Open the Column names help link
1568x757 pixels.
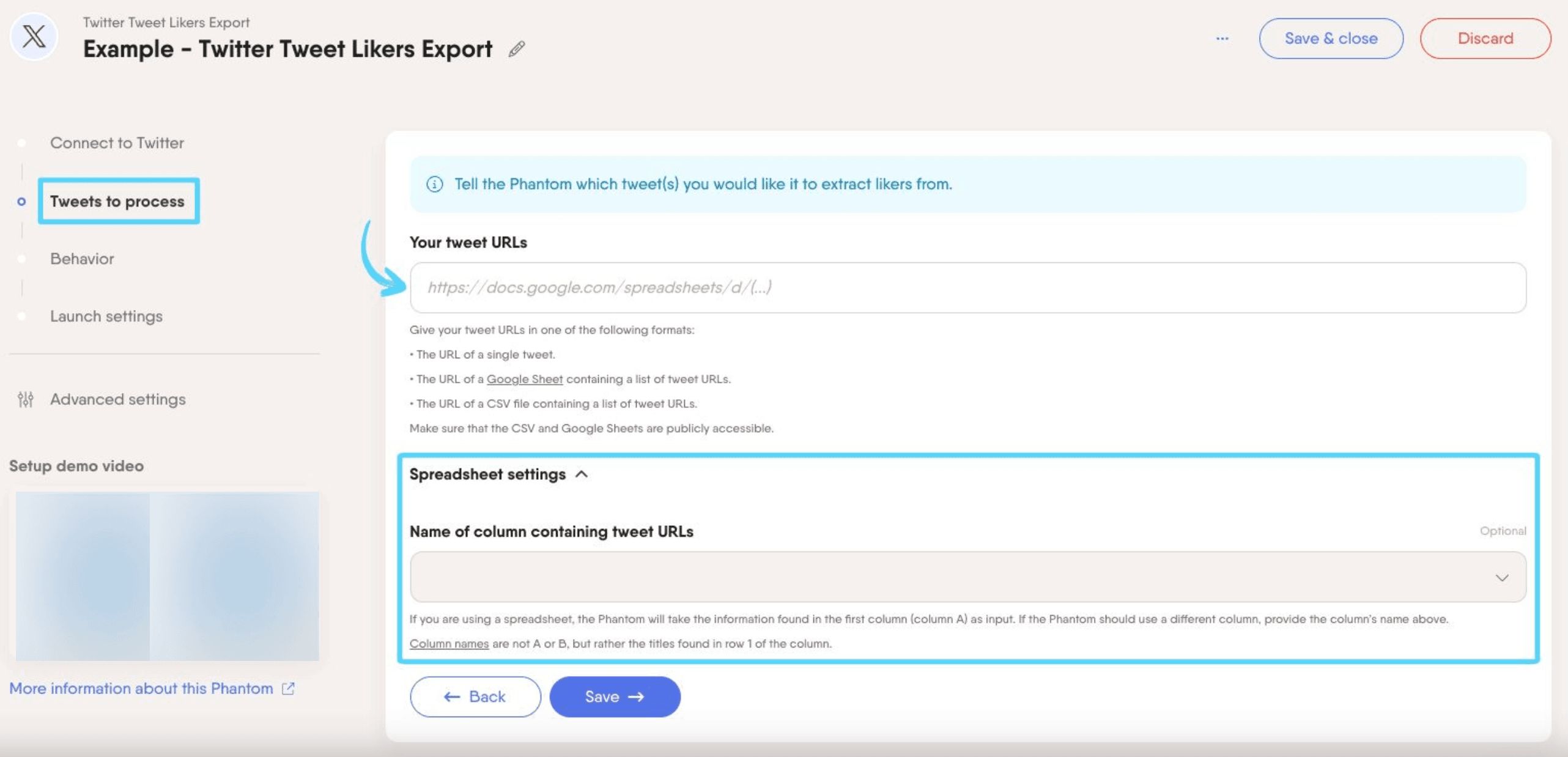449,644
